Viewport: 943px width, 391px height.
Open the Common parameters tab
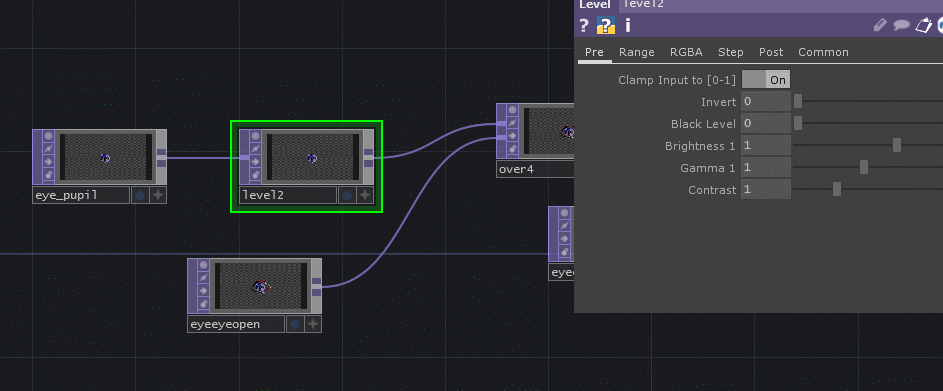(823, 52)
